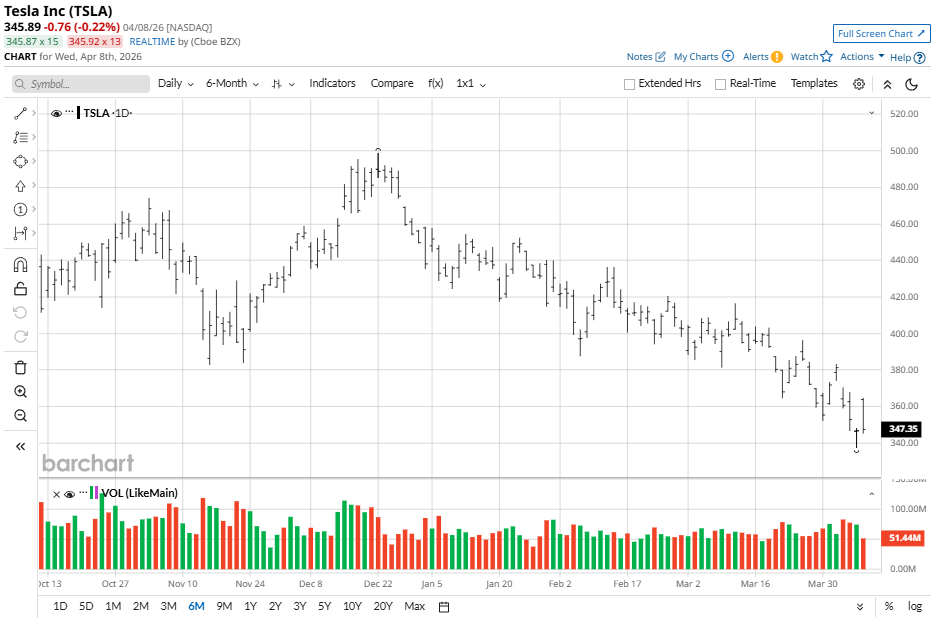
Task: Select the numbered annotation tool
Action: coord(20,209)
